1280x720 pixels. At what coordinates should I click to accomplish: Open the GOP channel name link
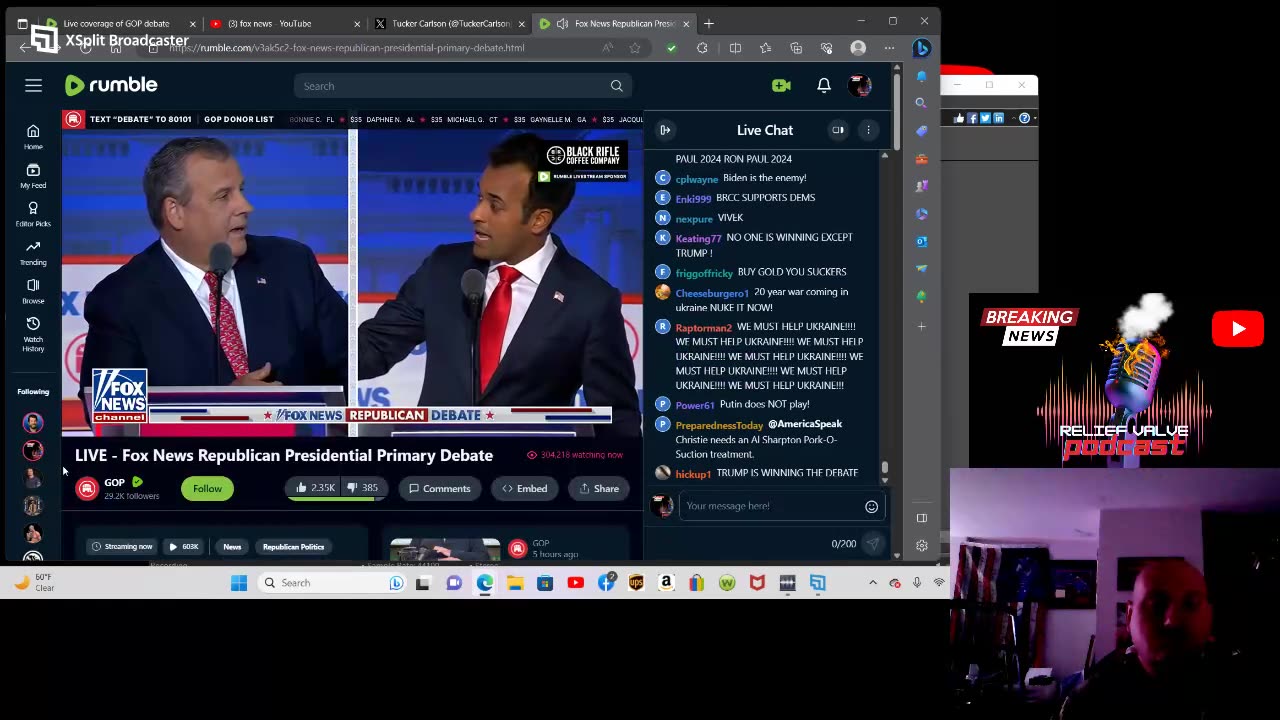point(114,482)
